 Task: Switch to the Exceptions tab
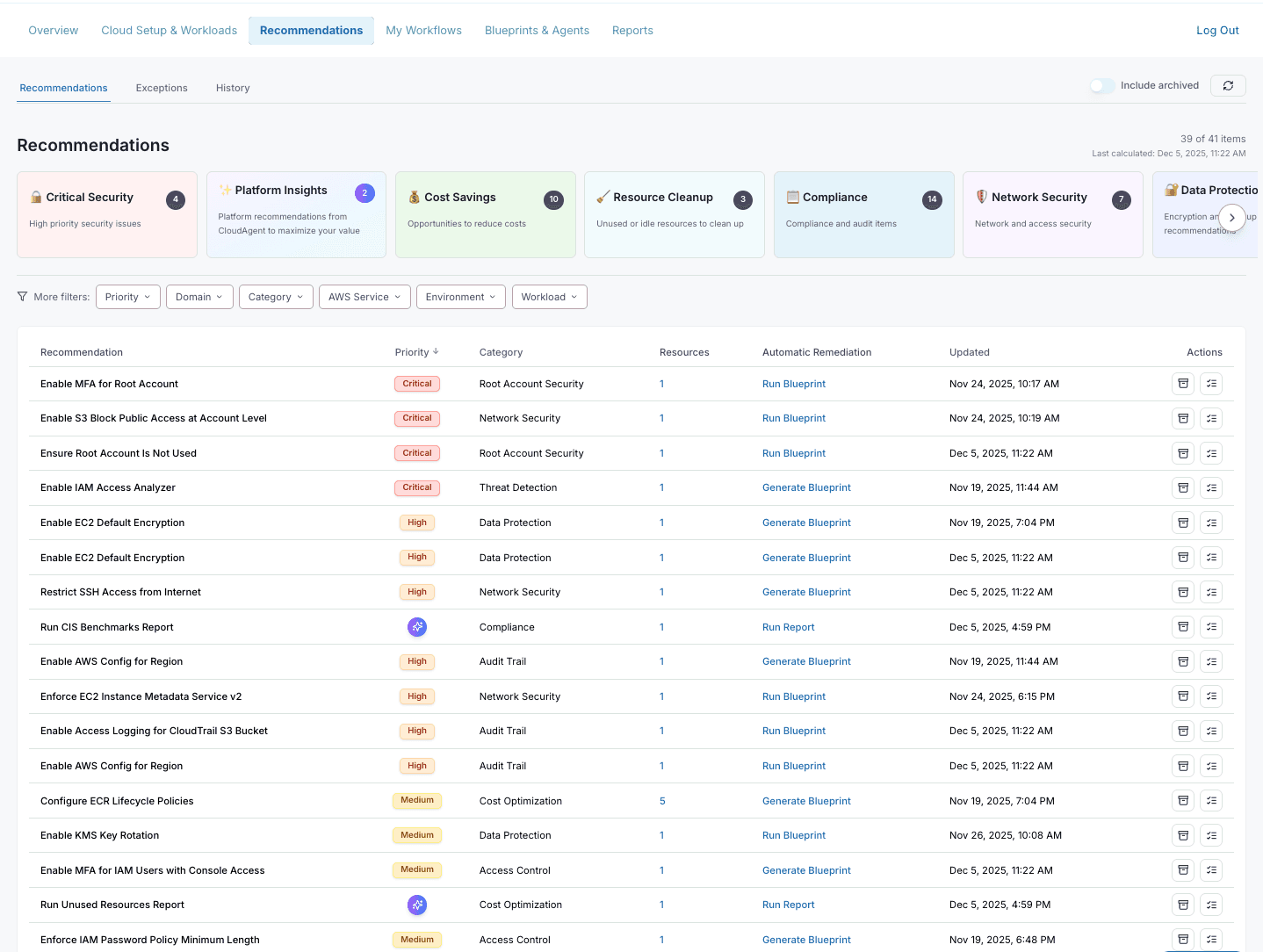162,88
